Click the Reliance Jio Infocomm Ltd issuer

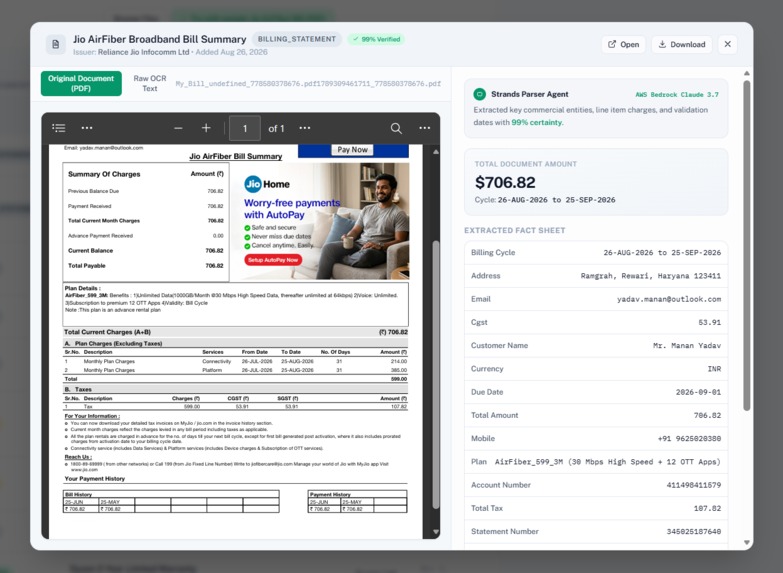[x=143, y=52]
